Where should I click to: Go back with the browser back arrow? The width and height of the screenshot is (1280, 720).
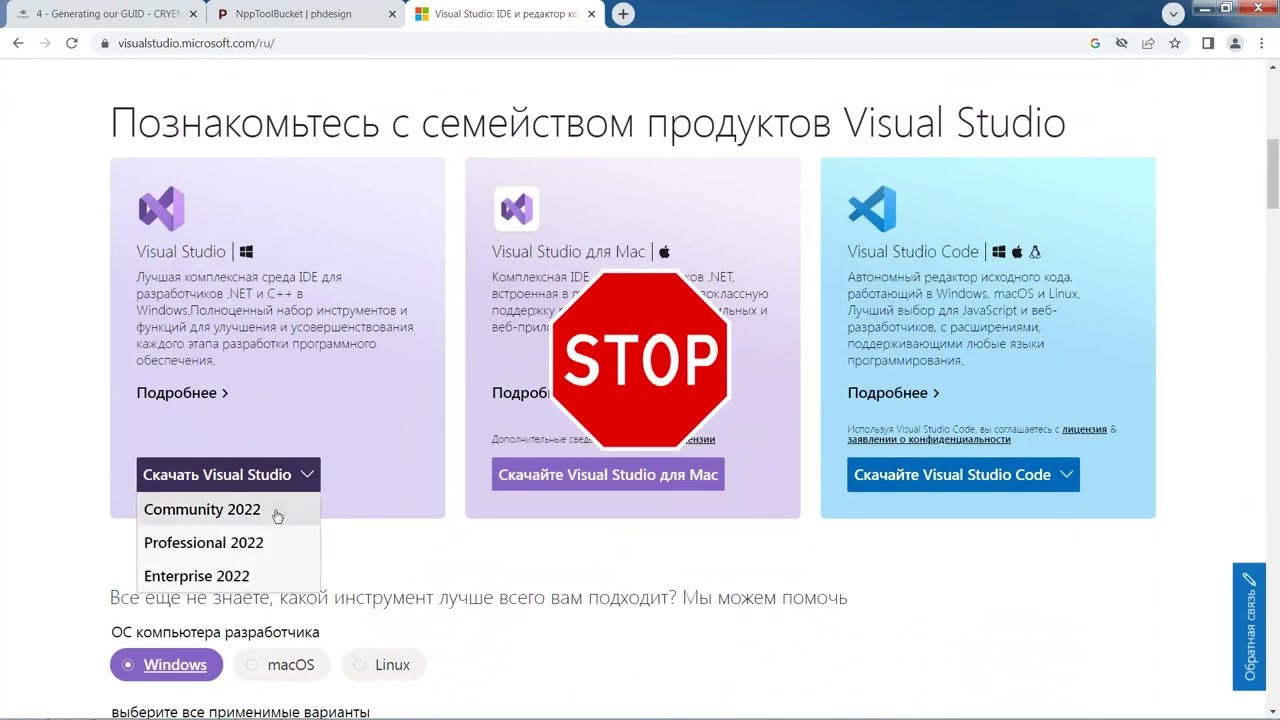(18, 43)
